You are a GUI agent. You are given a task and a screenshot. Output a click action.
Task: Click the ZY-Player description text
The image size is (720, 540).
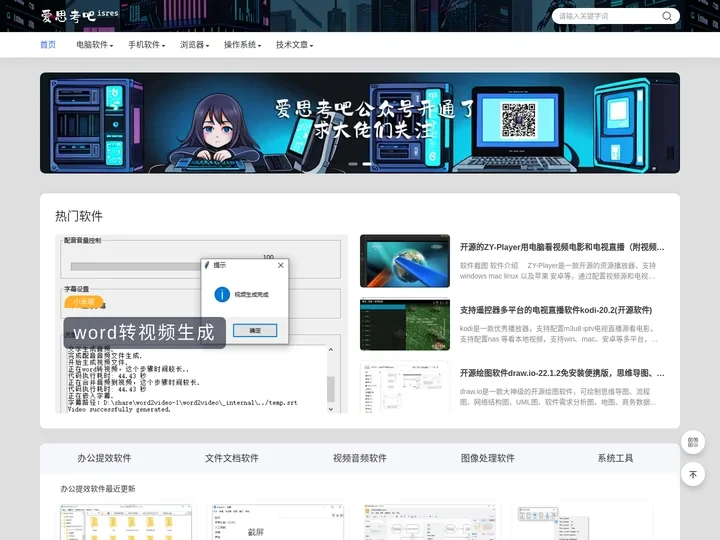tap(557, 270)
